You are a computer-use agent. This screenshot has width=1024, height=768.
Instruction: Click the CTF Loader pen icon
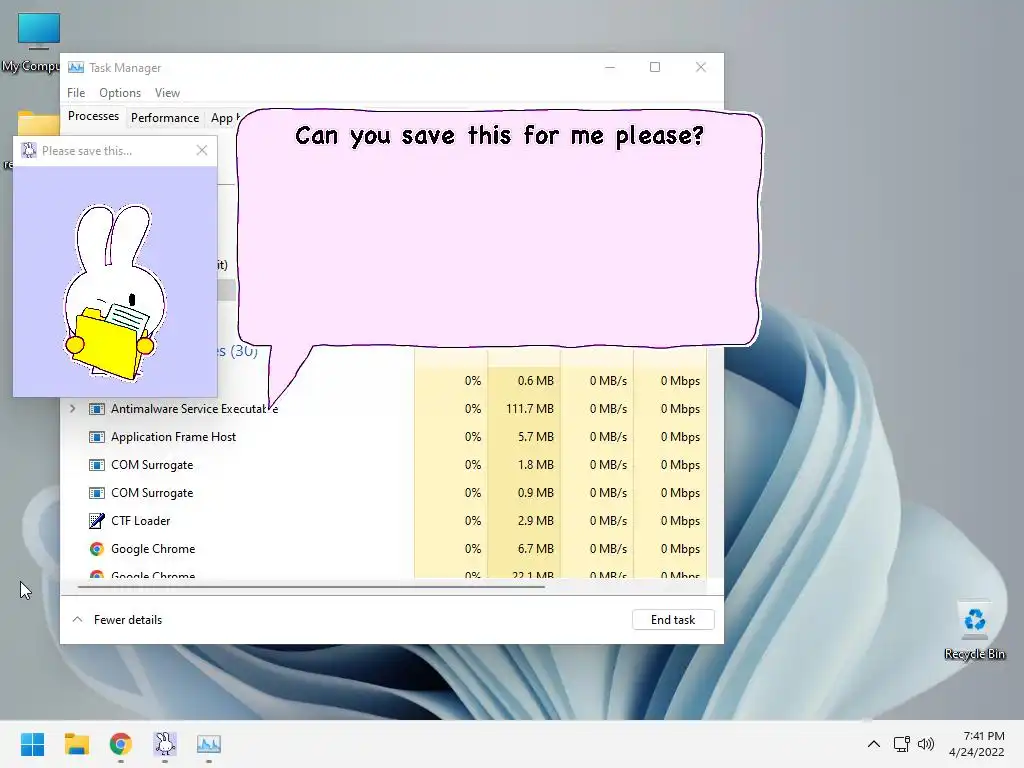[97, 520]
